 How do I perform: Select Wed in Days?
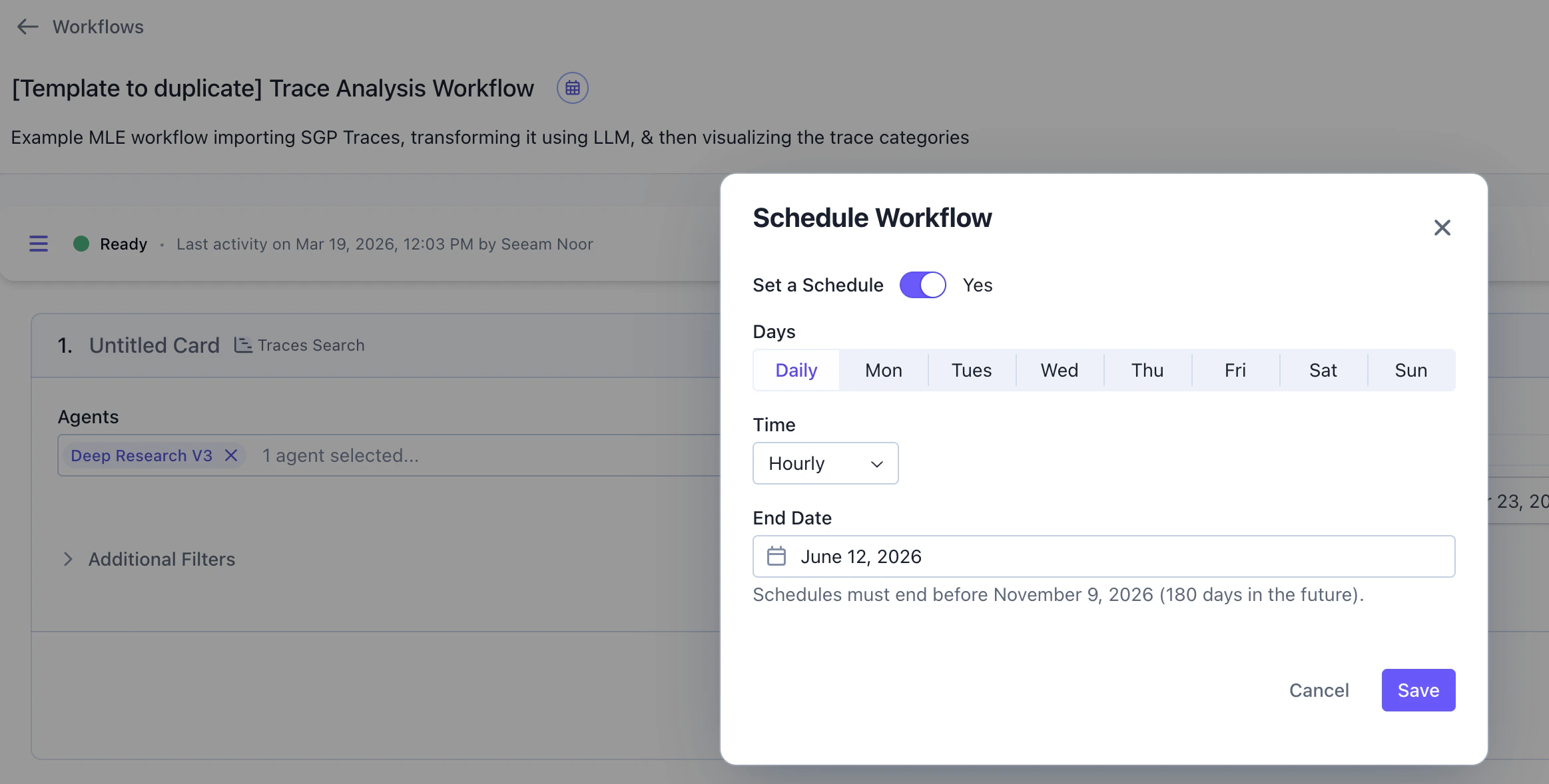(1060, 370)
